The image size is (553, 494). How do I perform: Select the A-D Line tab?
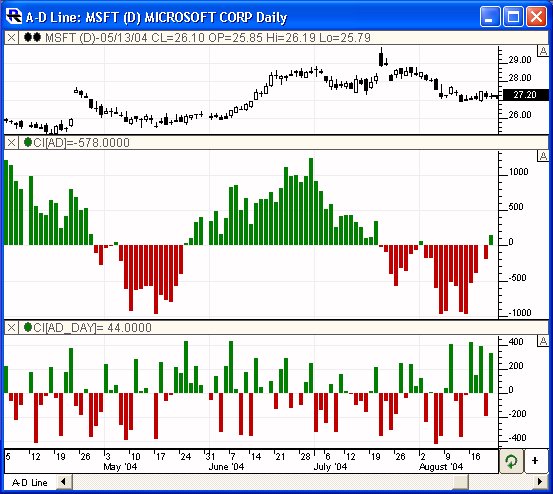click(30, 482)
